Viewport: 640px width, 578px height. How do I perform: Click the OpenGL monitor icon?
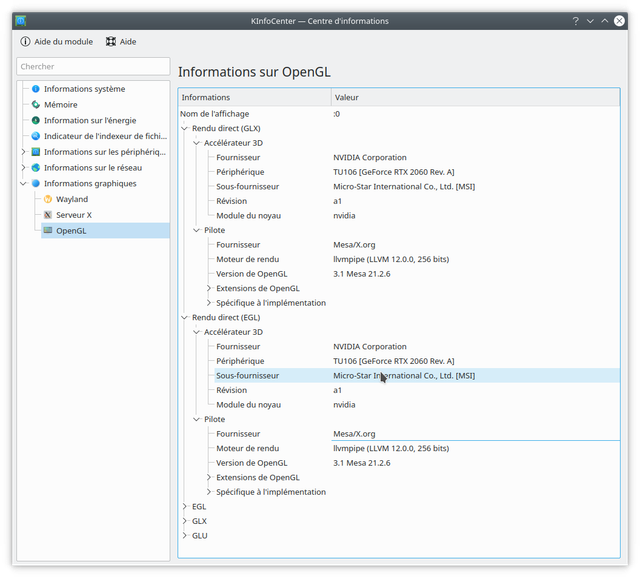(x=48, y=231)
